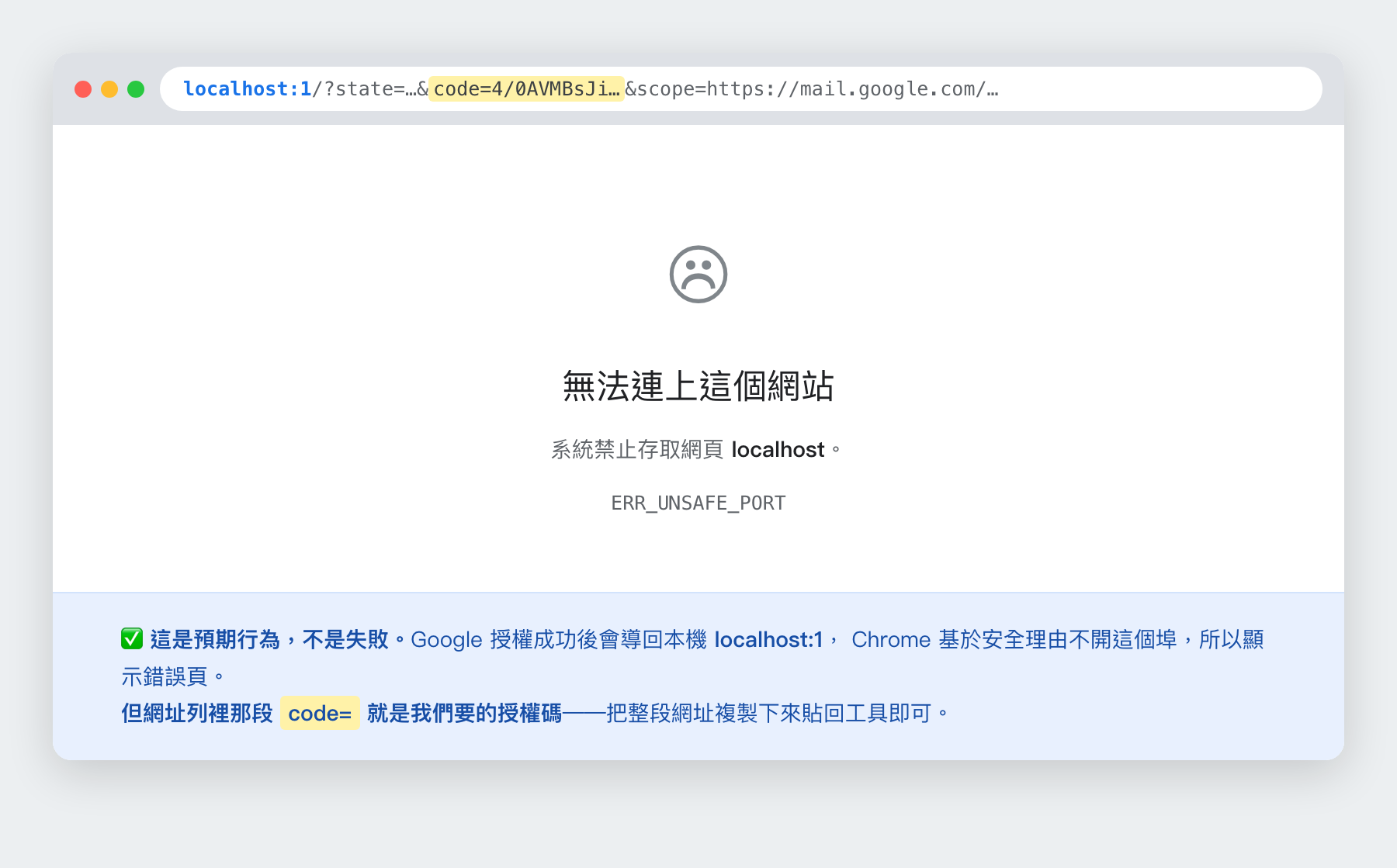
Task: Click the red close window button
Action: coord(83,89)
